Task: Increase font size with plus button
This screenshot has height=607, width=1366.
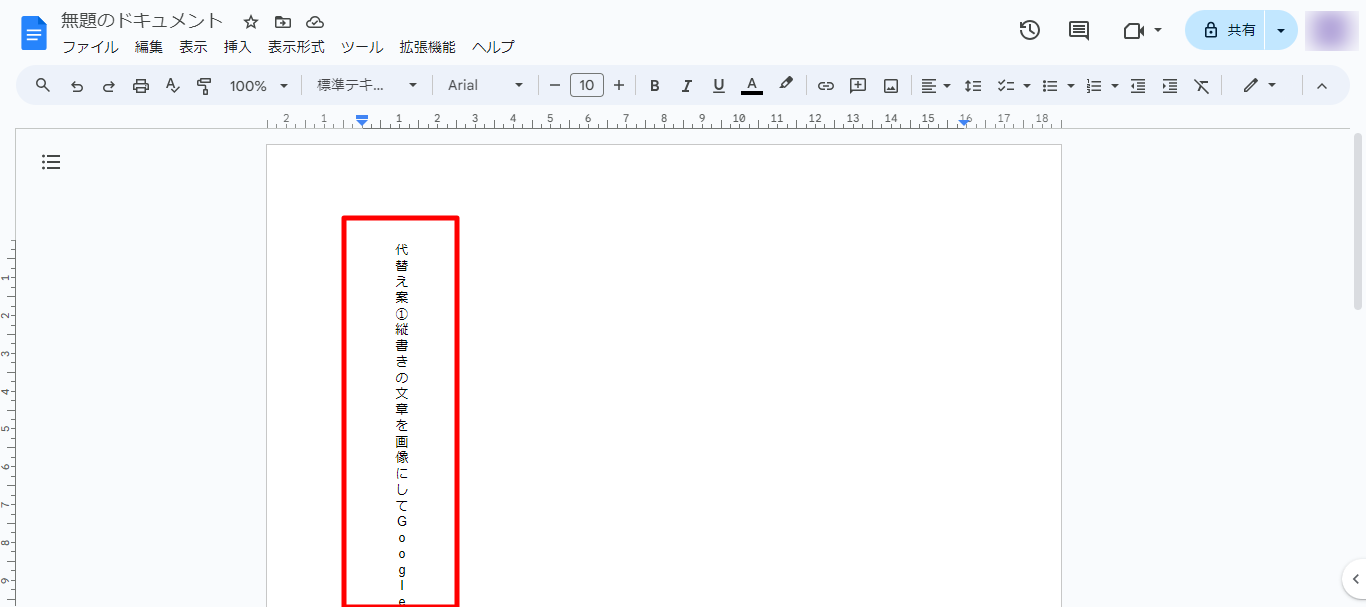Action: click(619, 86)
